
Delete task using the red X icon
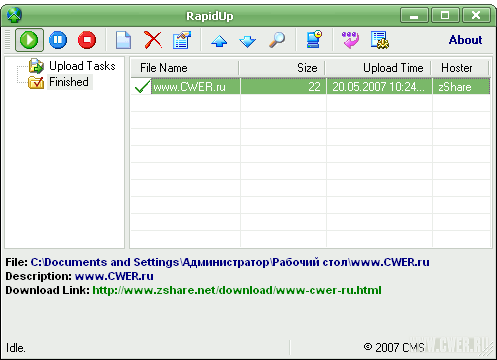point(153,40)
